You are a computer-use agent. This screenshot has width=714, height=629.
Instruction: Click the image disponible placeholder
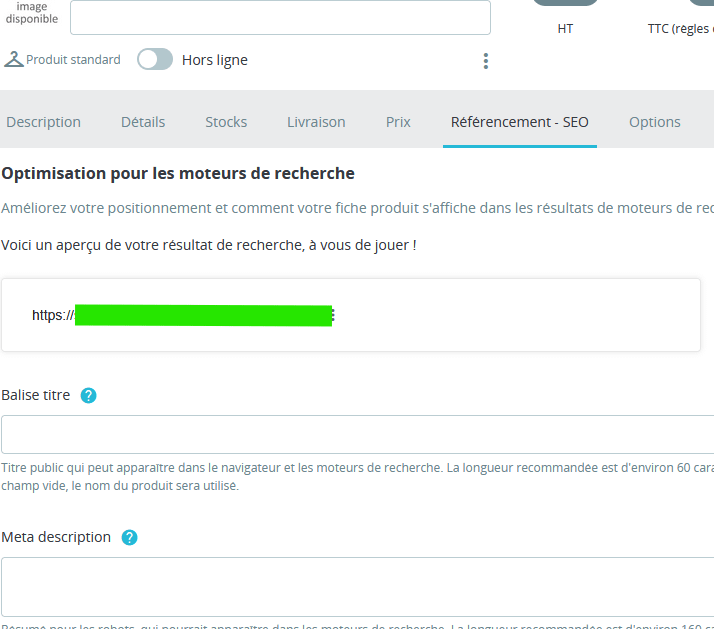click(x=32, y=13)
